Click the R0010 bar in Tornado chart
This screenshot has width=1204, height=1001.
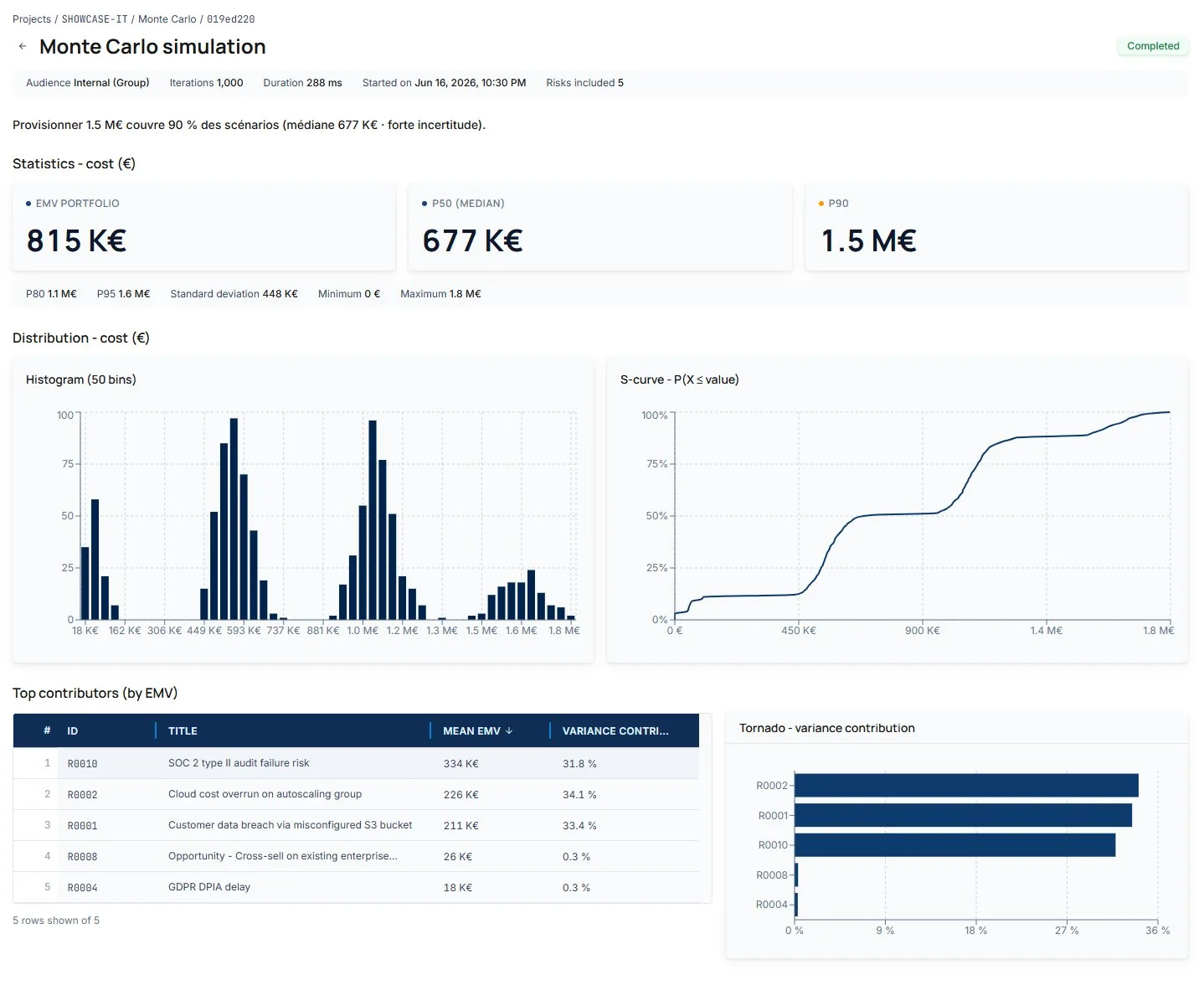click(954, 845)
